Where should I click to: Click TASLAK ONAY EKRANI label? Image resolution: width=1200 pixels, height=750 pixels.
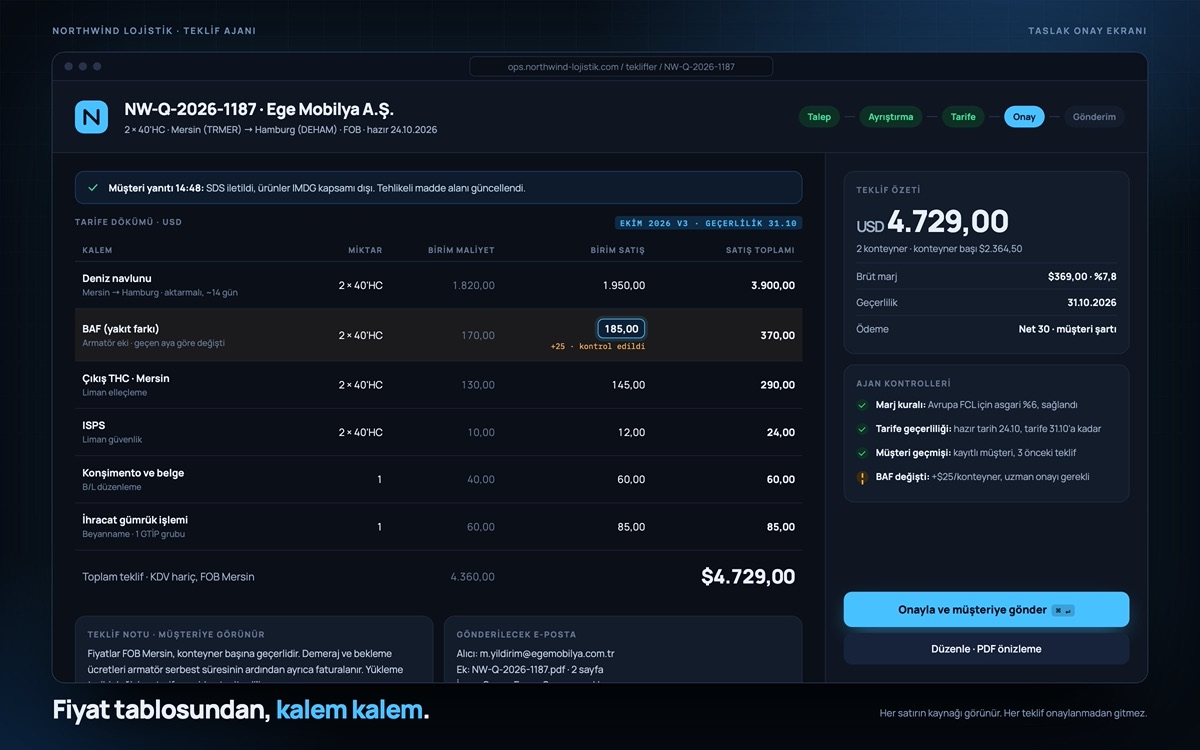pos(1087,31)
